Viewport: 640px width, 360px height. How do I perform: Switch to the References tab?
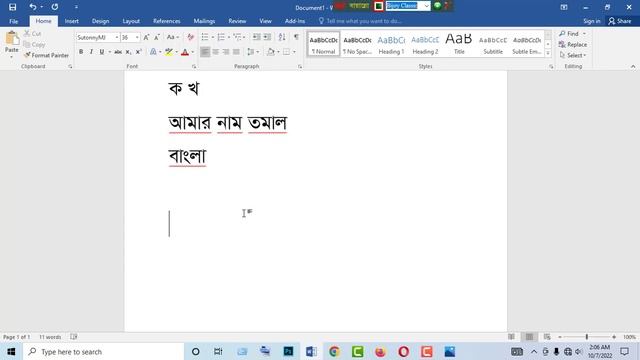pos(167,21)
